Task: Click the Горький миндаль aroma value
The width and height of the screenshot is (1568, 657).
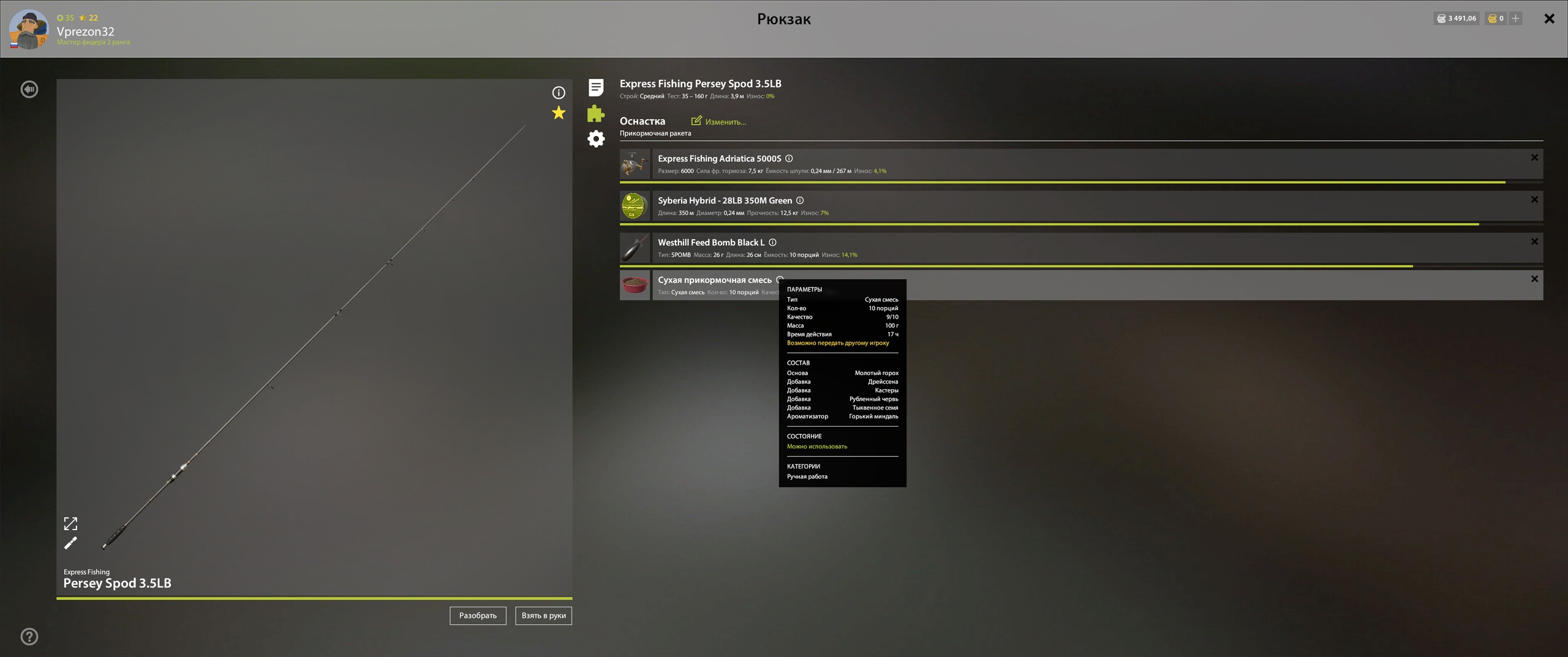Action: coord(873,417)
